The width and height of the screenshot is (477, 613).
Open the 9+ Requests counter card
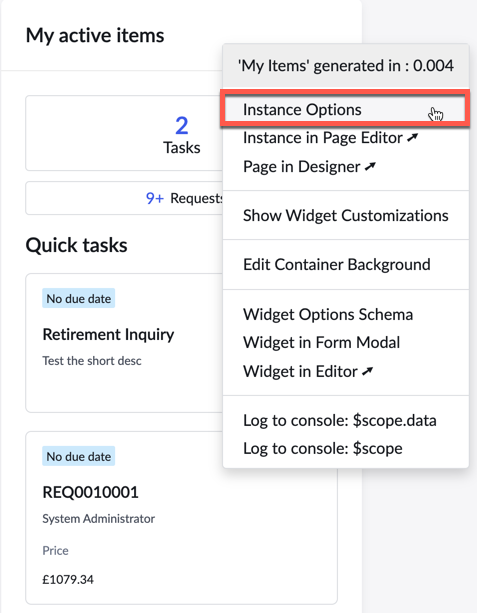(x=124, y=198)
